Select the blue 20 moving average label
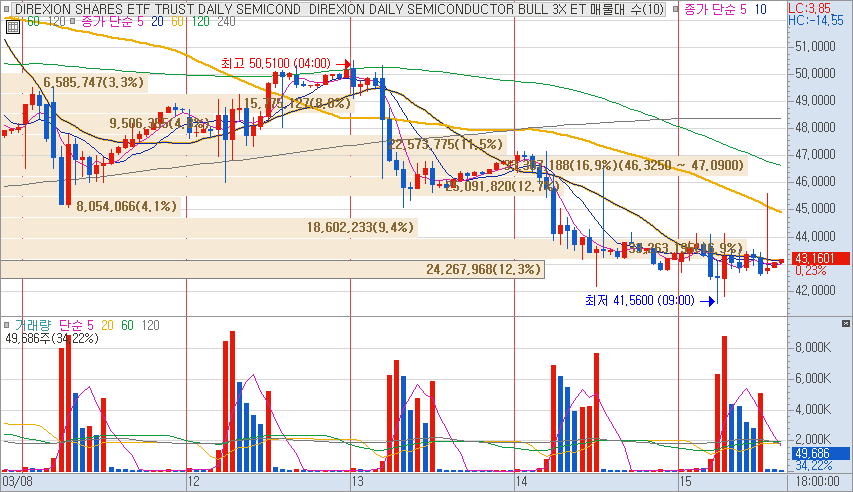 [x=157, y=21]
